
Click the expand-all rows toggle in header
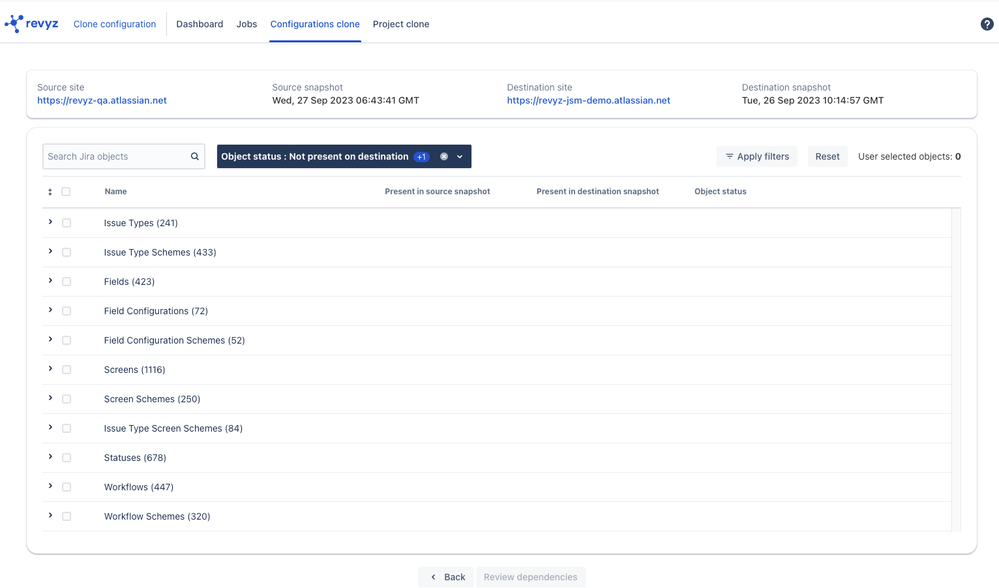[50, 192]
